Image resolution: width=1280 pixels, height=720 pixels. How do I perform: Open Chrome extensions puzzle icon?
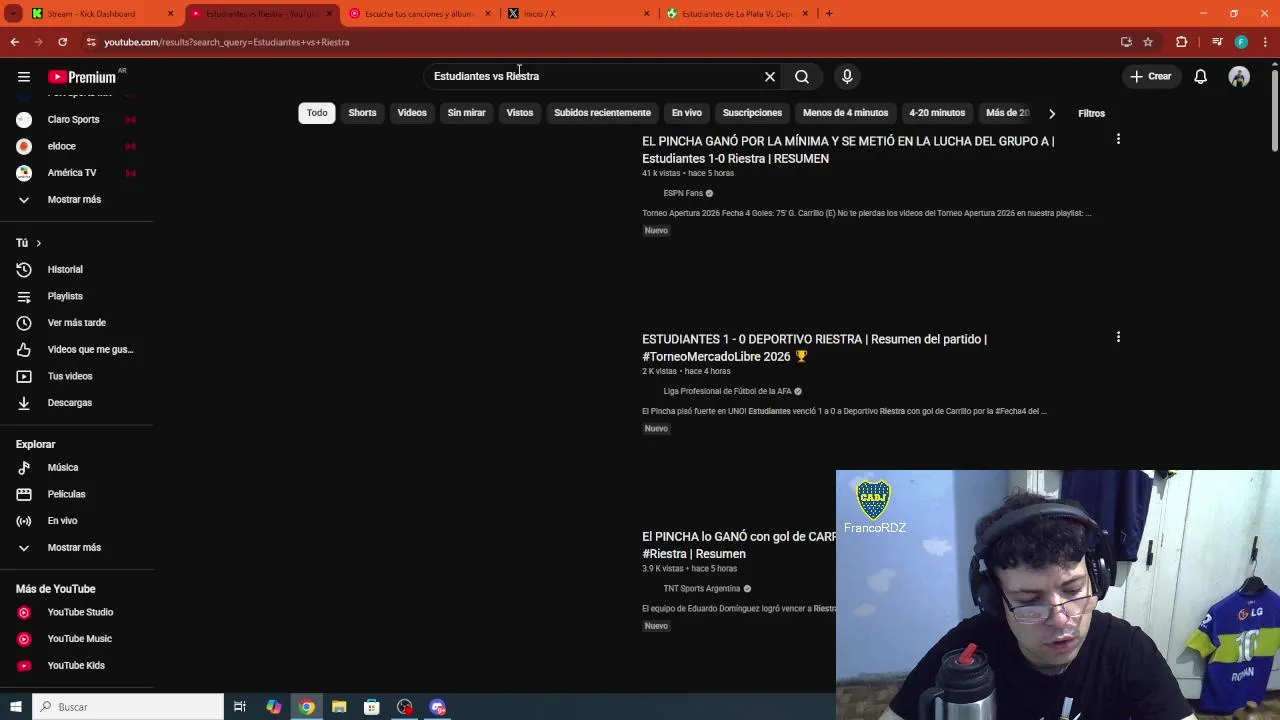(1181, 42)
